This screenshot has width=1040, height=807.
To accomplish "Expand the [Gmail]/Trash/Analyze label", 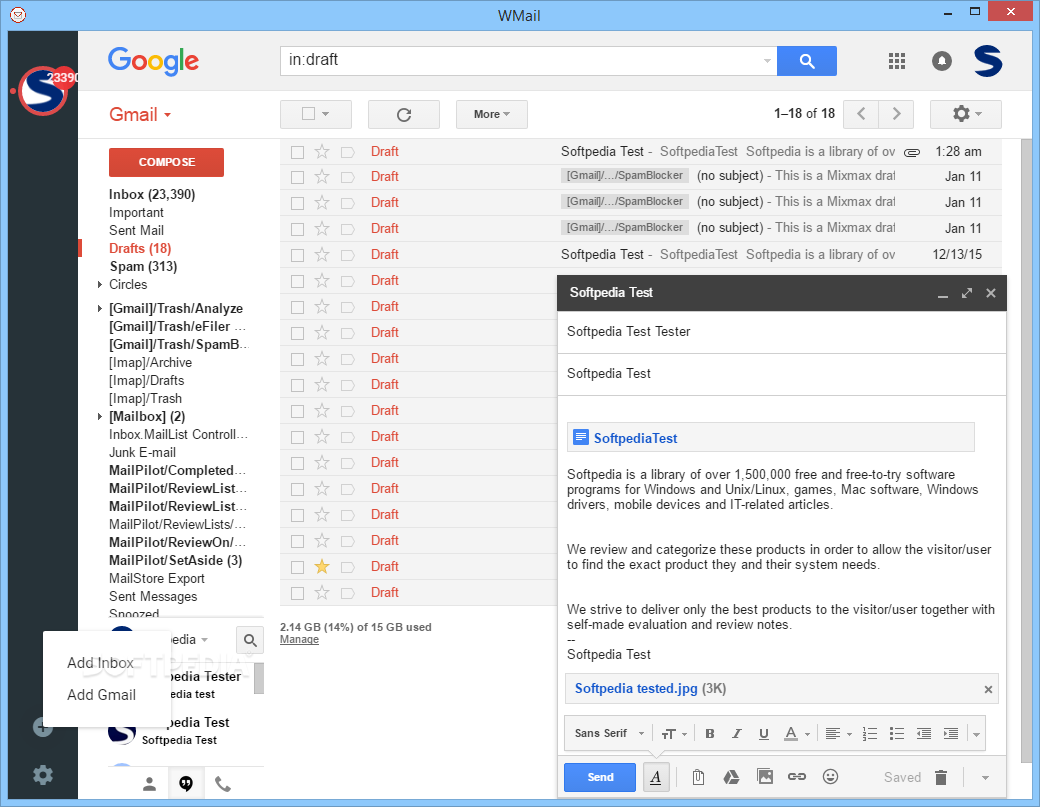I will pos(99,308).
